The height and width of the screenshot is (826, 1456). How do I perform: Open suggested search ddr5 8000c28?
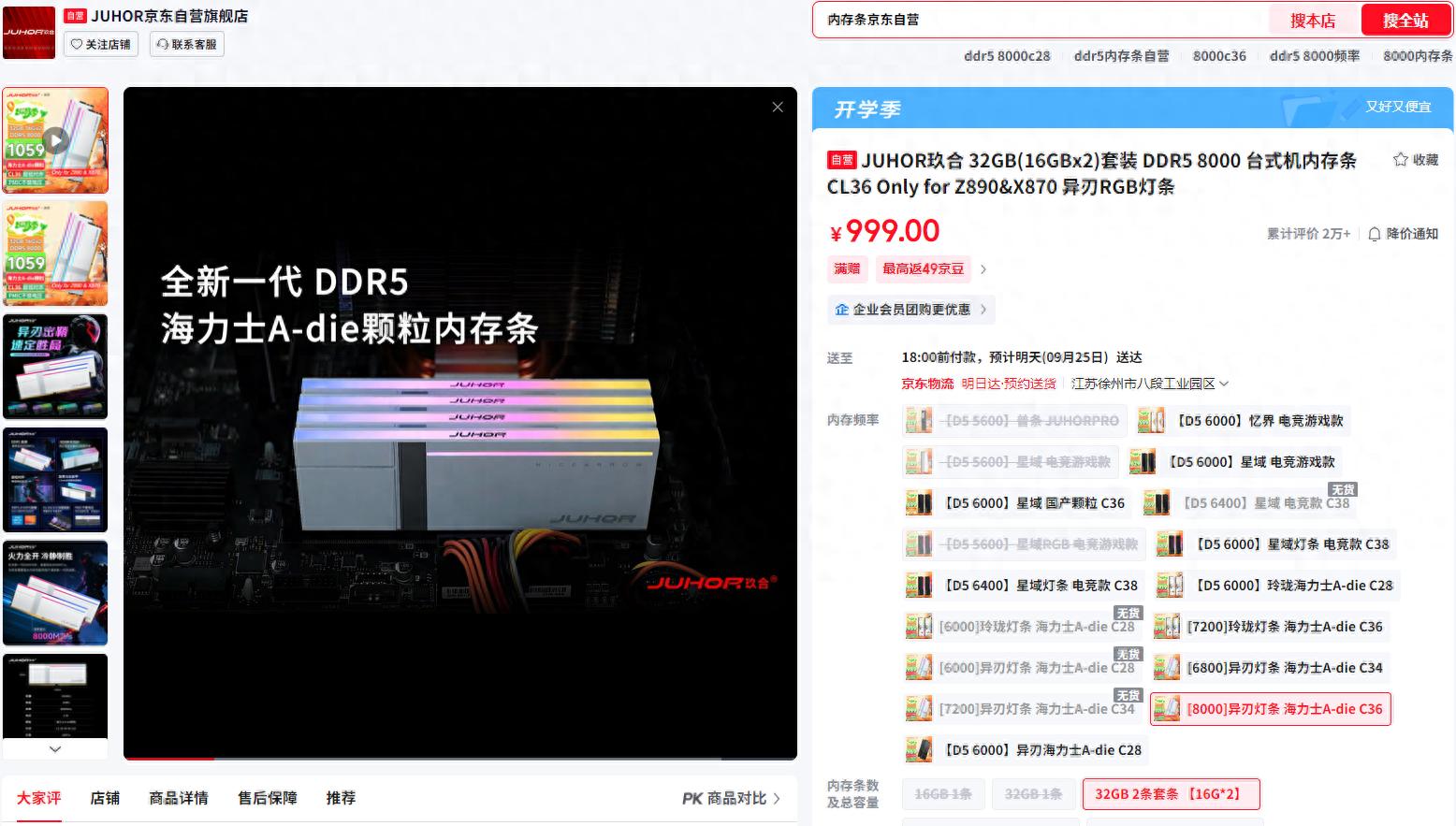pyautogui.click(x=1007, y=56)
